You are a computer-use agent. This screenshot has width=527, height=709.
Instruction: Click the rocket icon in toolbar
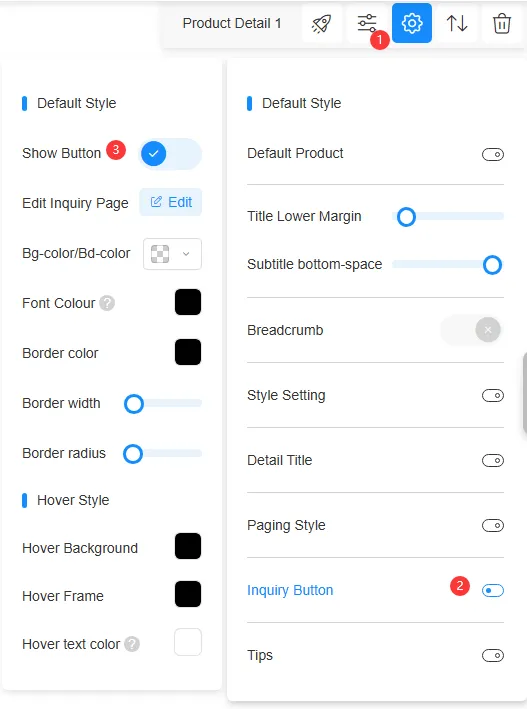[x=321, y=24]
